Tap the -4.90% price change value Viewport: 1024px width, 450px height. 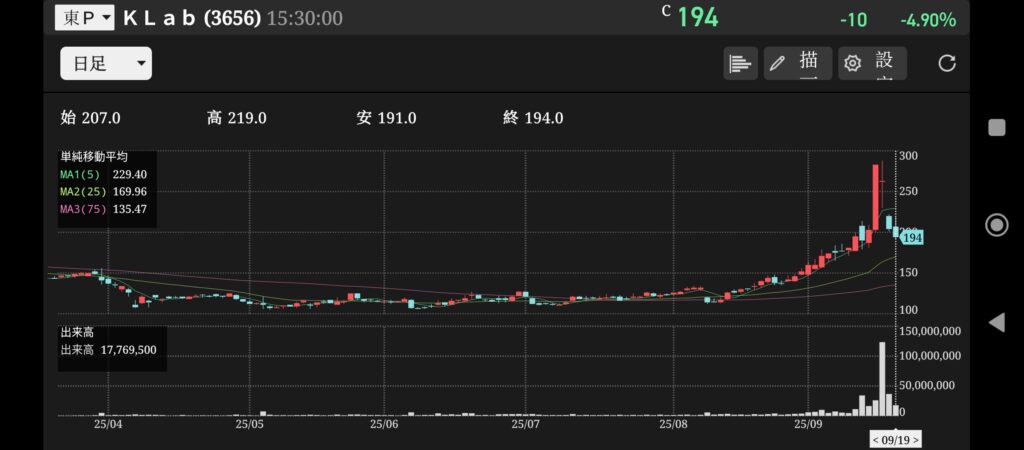pyautogui.click(x=927, y=20)
